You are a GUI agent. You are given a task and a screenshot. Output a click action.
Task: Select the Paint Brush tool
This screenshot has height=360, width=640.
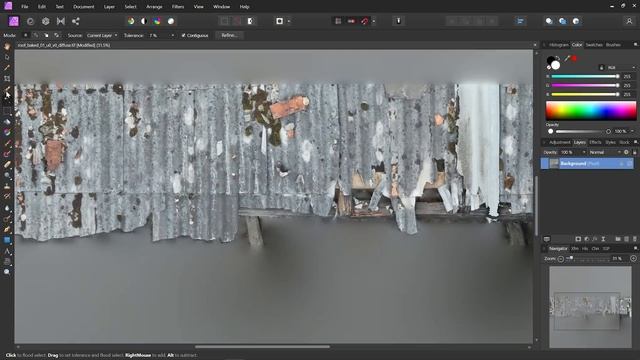tap(7, 143)
